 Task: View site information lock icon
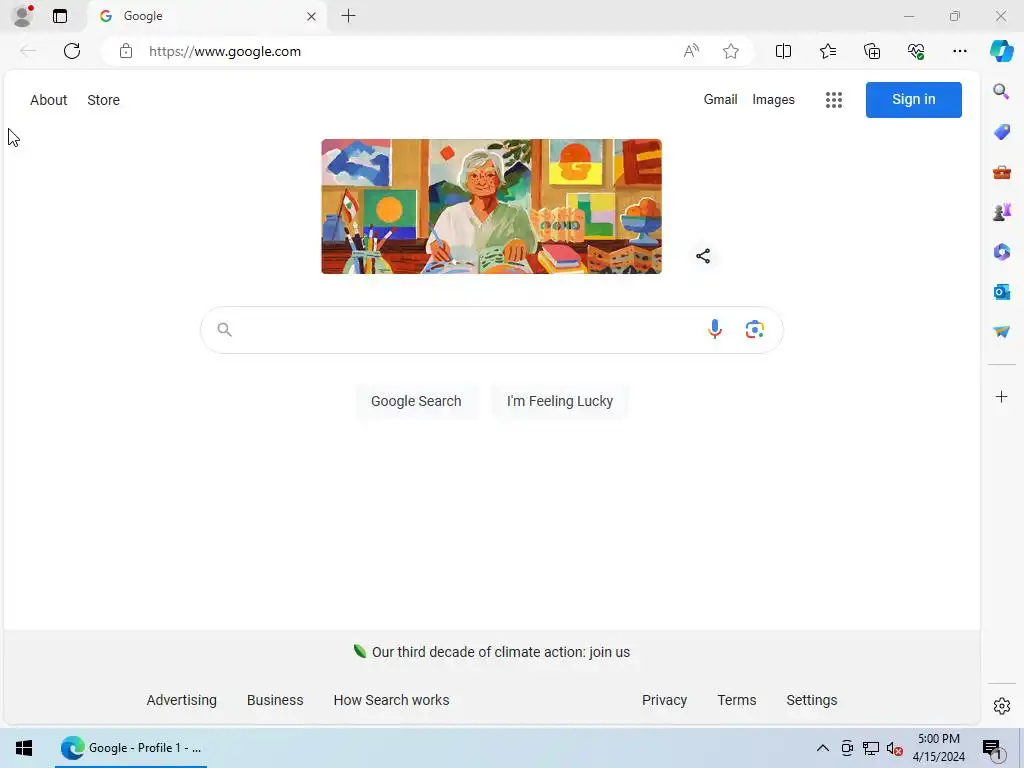coord(126,51)
